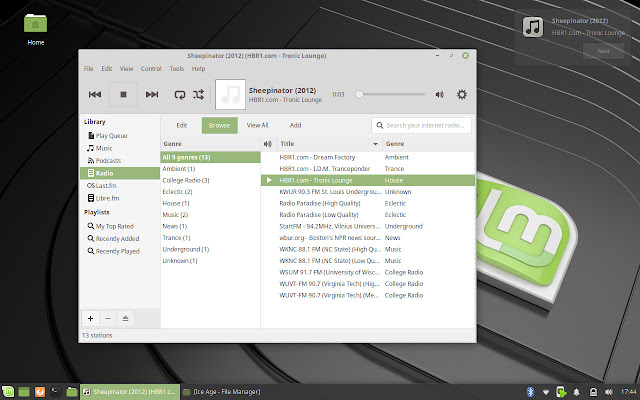Open the Tools menu
The width and height of the screenshot is (640, 400).
click(x=176, y=69)
